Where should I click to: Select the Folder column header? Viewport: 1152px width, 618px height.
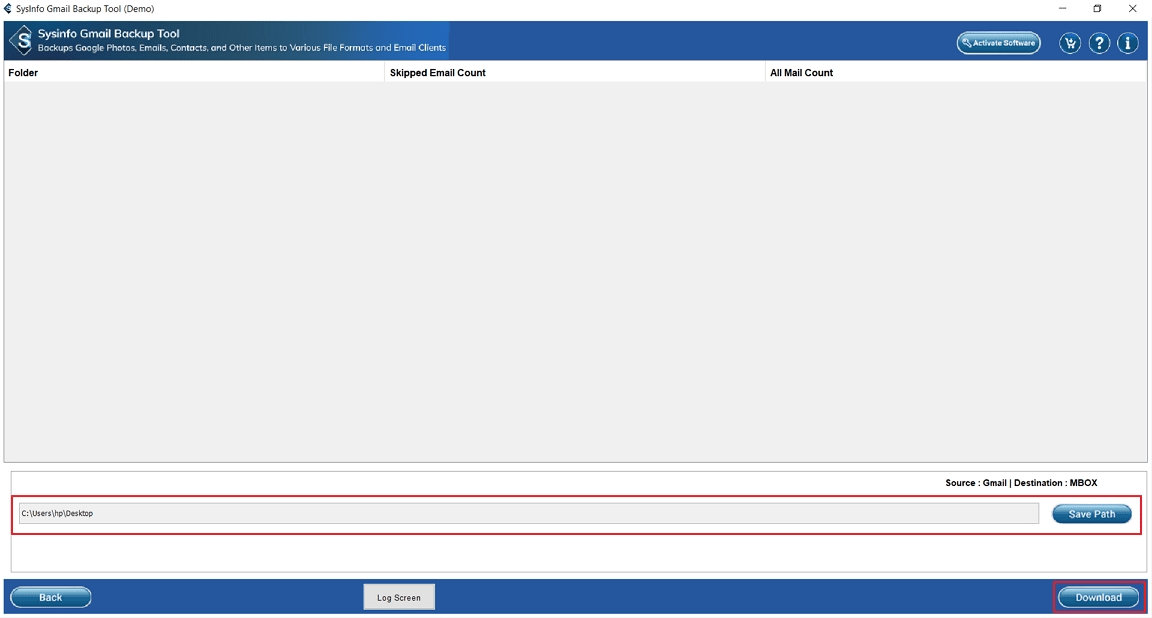pos(194,73)
